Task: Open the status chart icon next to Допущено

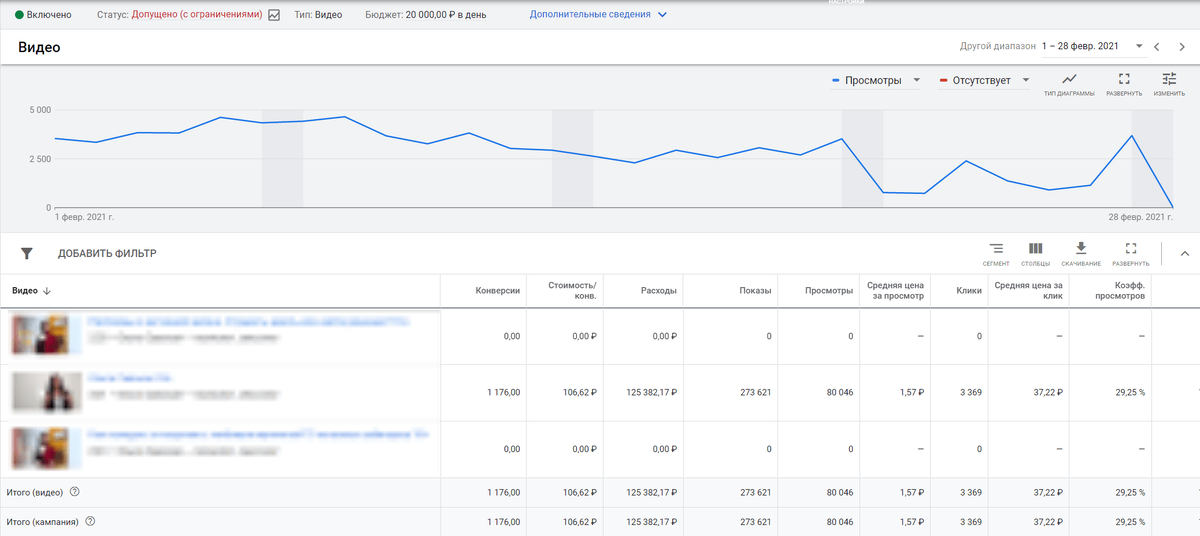Action: click(274, 15)
